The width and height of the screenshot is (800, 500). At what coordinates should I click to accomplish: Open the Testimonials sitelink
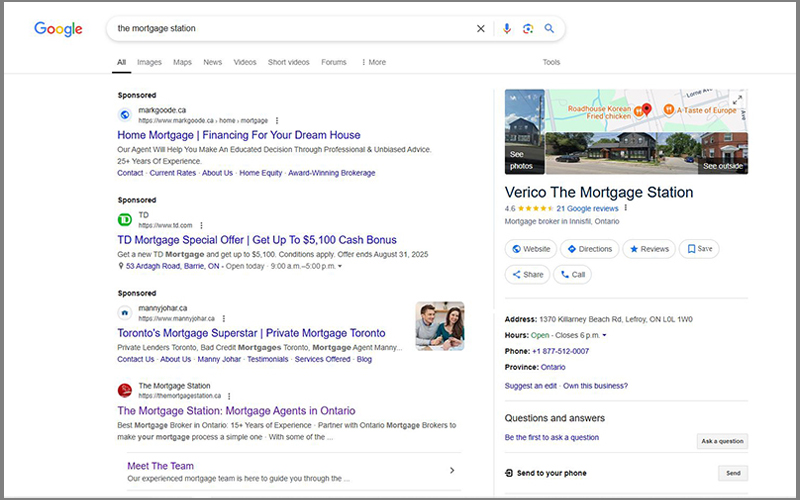268,359
